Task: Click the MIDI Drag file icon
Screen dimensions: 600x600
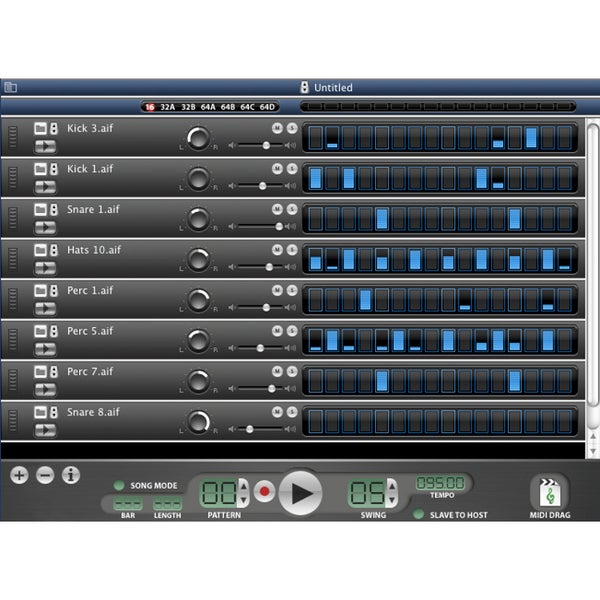Action: [x=550, y=492]
